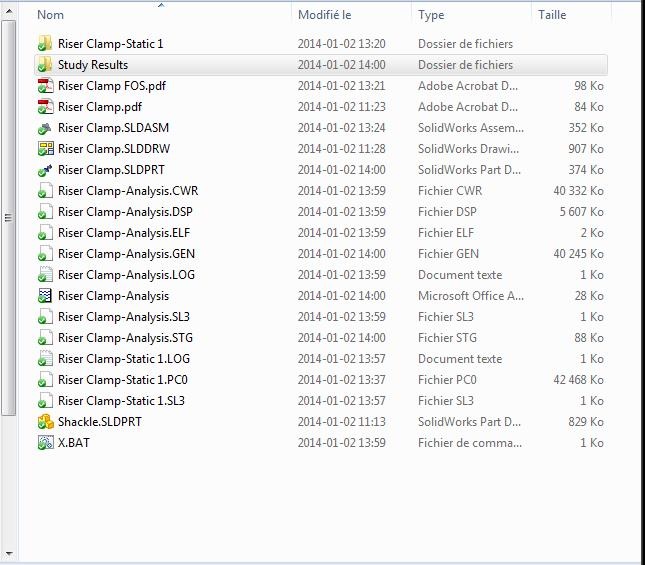Select the Riser Clamp-Static 1 folder name
The image size is (645, 565).
click(110, 44)
